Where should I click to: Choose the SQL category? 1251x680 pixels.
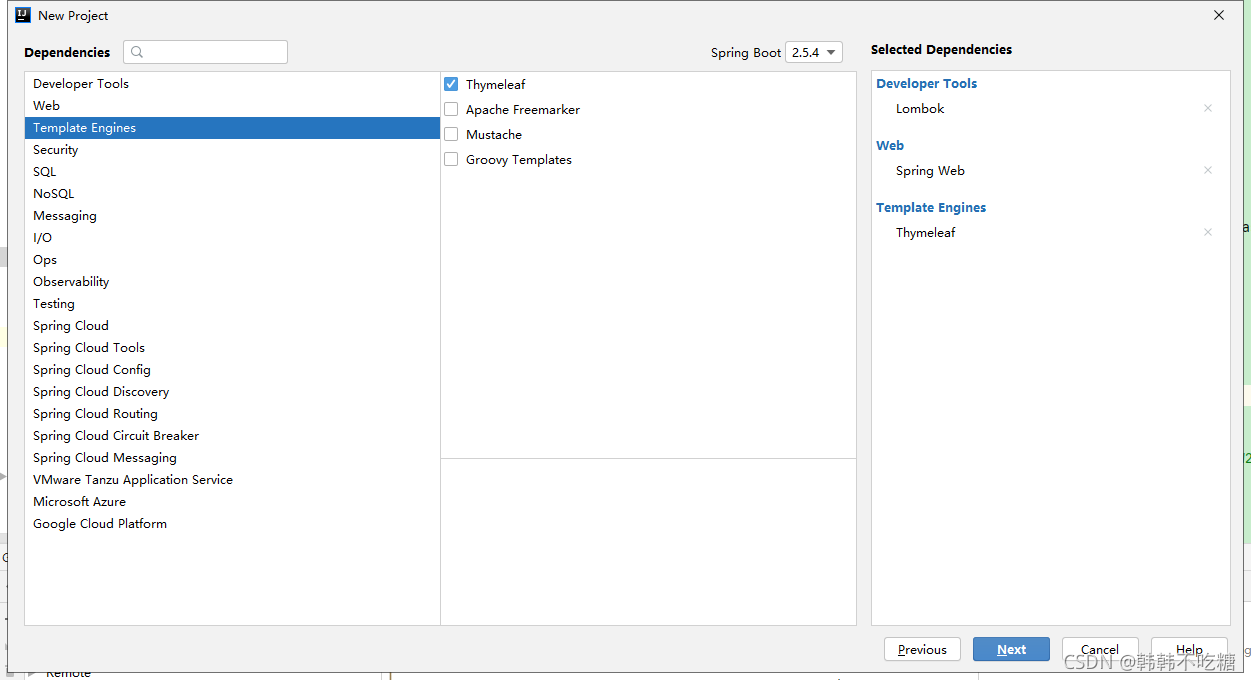[232, 172]
